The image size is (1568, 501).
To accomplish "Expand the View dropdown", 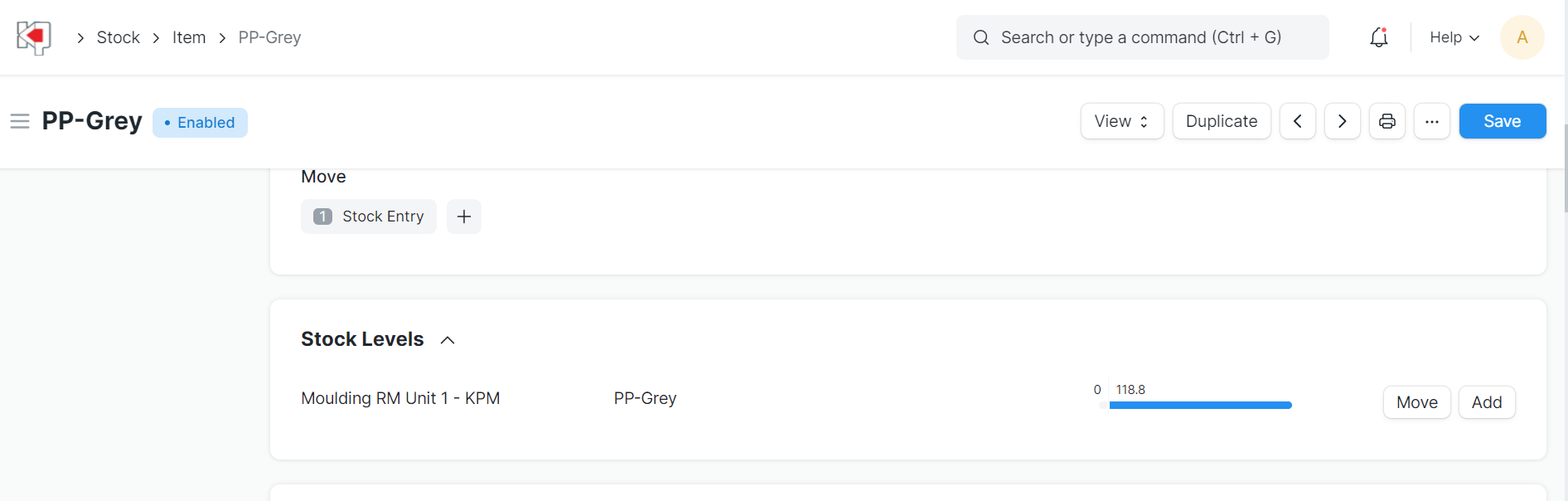I will coord(1121,121).
